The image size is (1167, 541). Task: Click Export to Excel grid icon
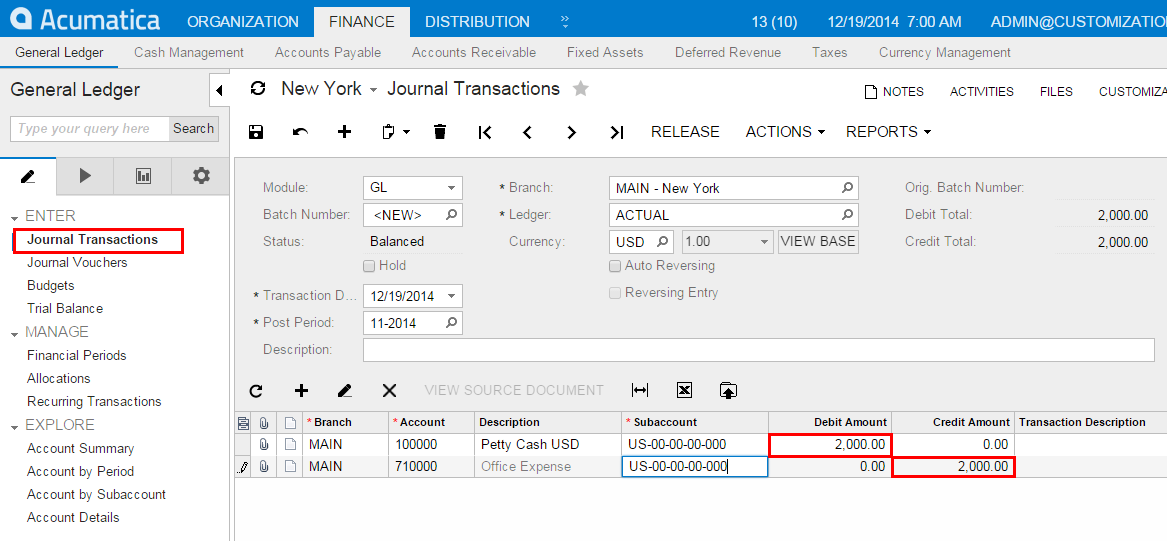tap(684, 391)
